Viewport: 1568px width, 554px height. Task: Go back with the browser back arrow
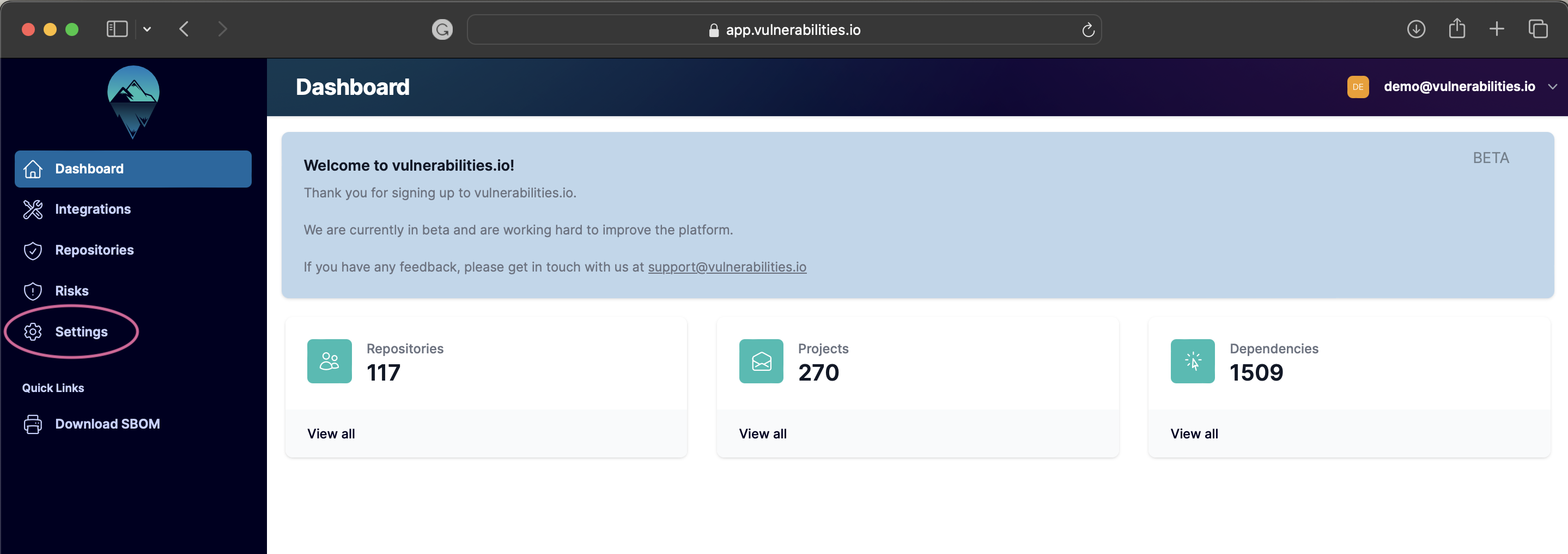coord(184,29)
